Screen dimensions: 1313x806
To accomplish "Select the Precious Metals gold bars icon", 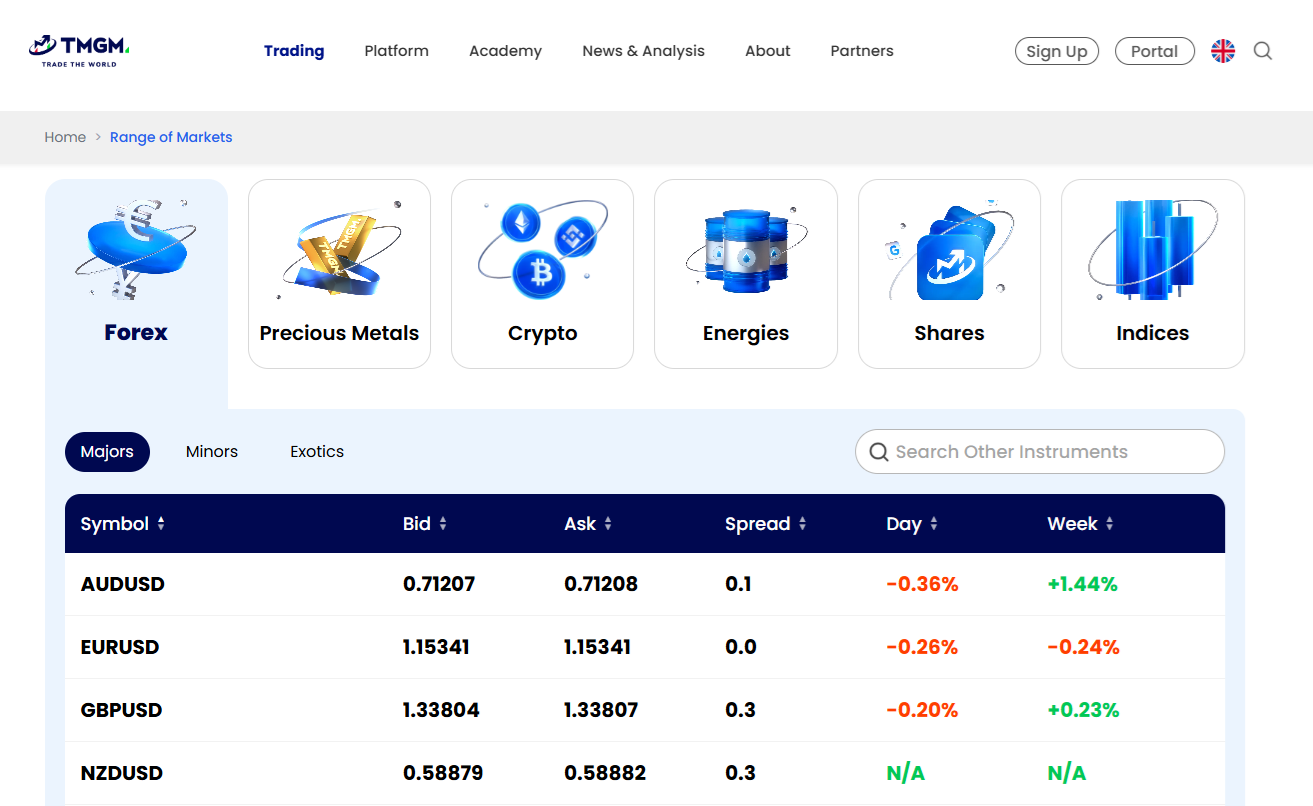I will [x=340, y=250].
